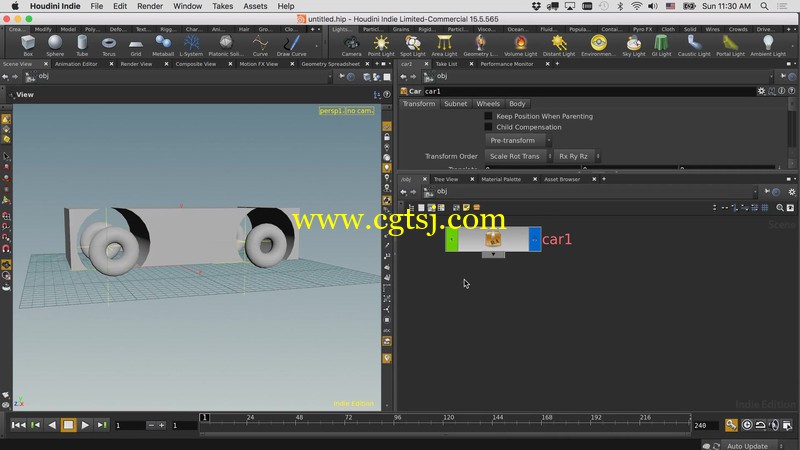Open the no cam camera menu
800x450 pixels.
coord(360,110)
